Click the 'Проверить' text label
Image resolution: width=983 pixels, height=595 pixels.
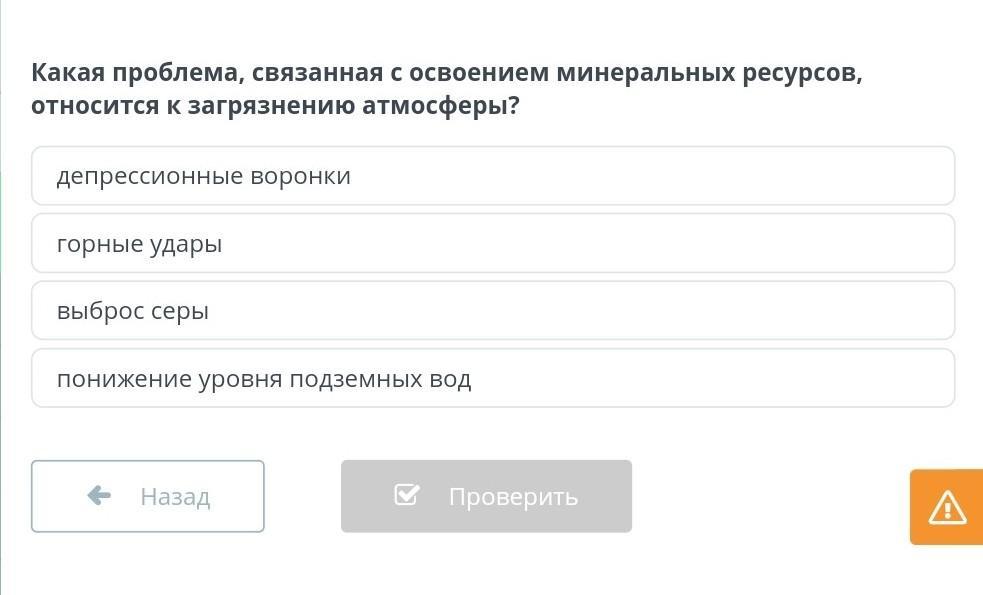click(513, 497)
